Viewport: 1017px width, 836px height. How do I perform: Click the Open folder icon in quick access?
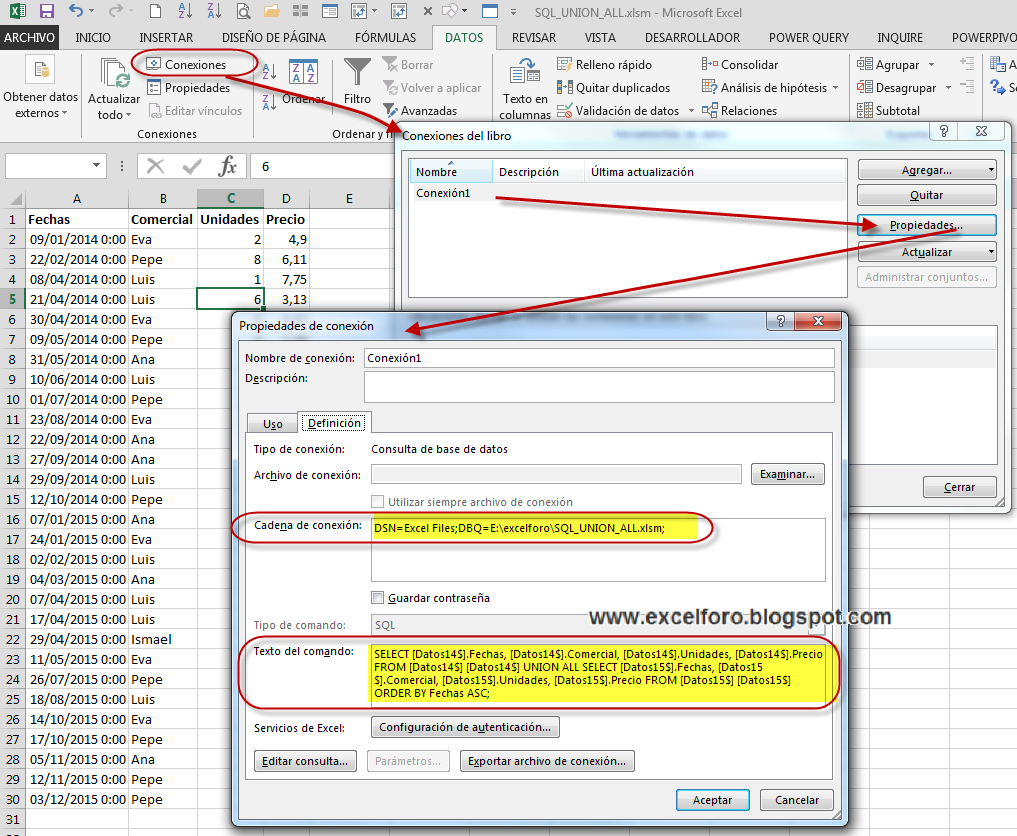point(272,11)
